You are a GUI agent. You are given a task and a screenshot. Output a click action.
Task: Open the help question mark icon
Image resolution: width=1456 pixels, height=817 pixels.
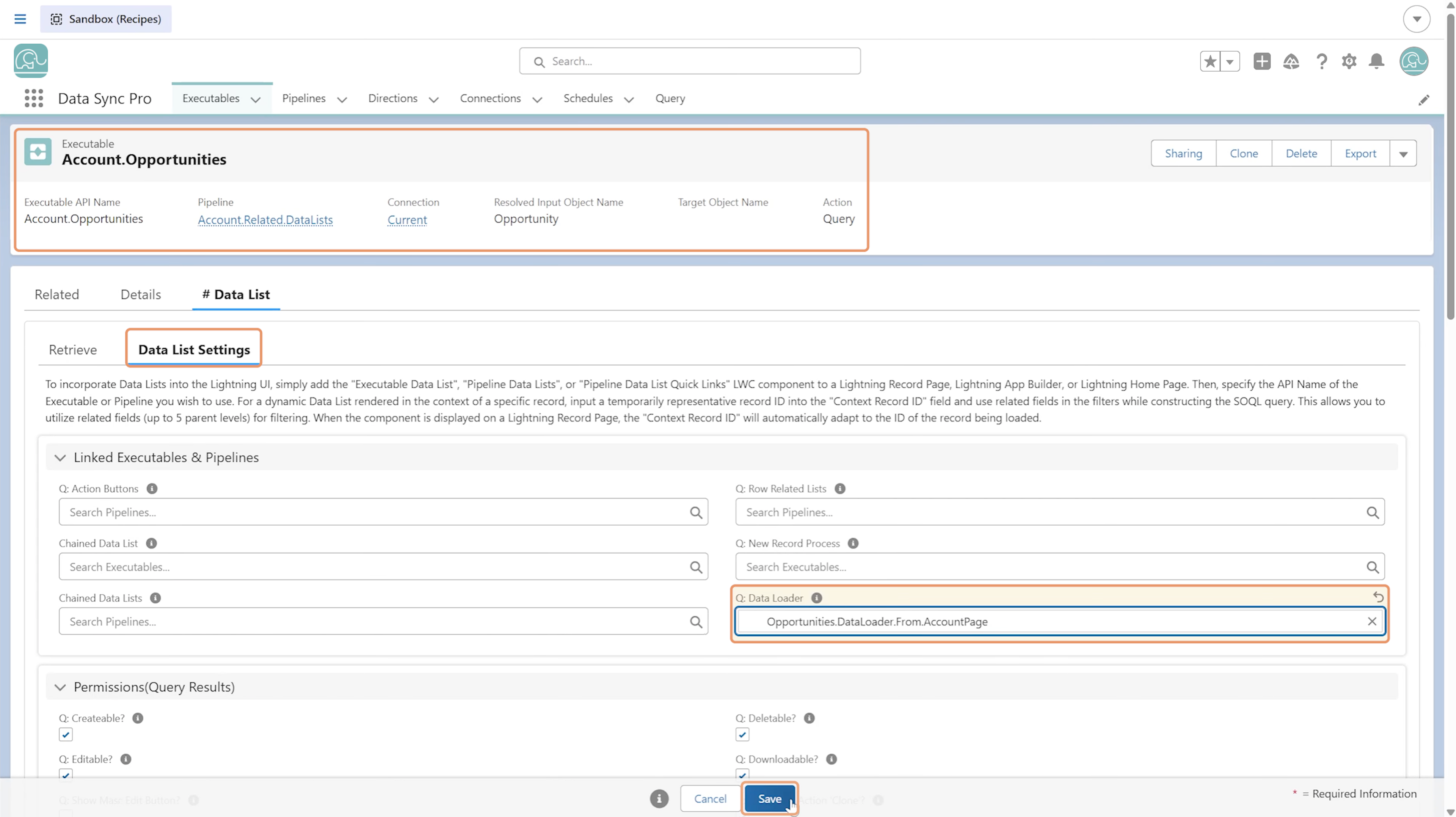[1321, 61]
